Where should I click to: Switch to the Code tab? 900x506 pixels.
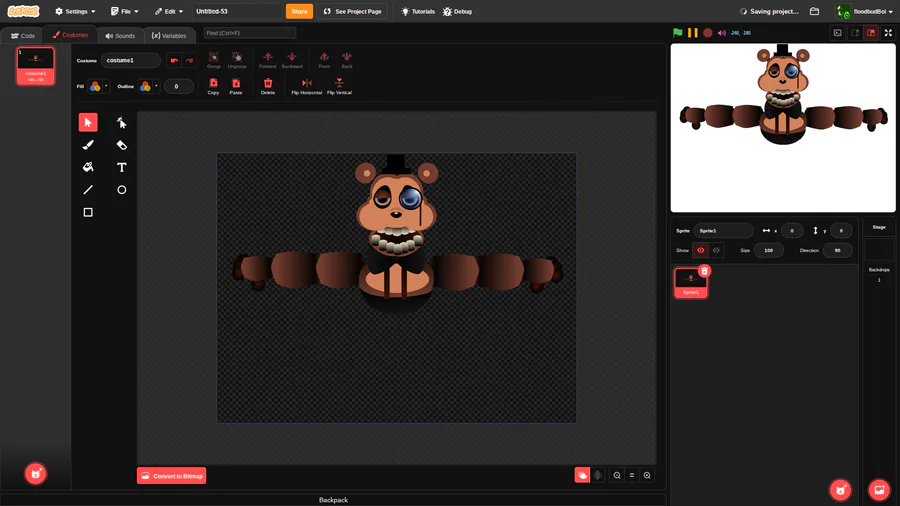click(22, 36)
